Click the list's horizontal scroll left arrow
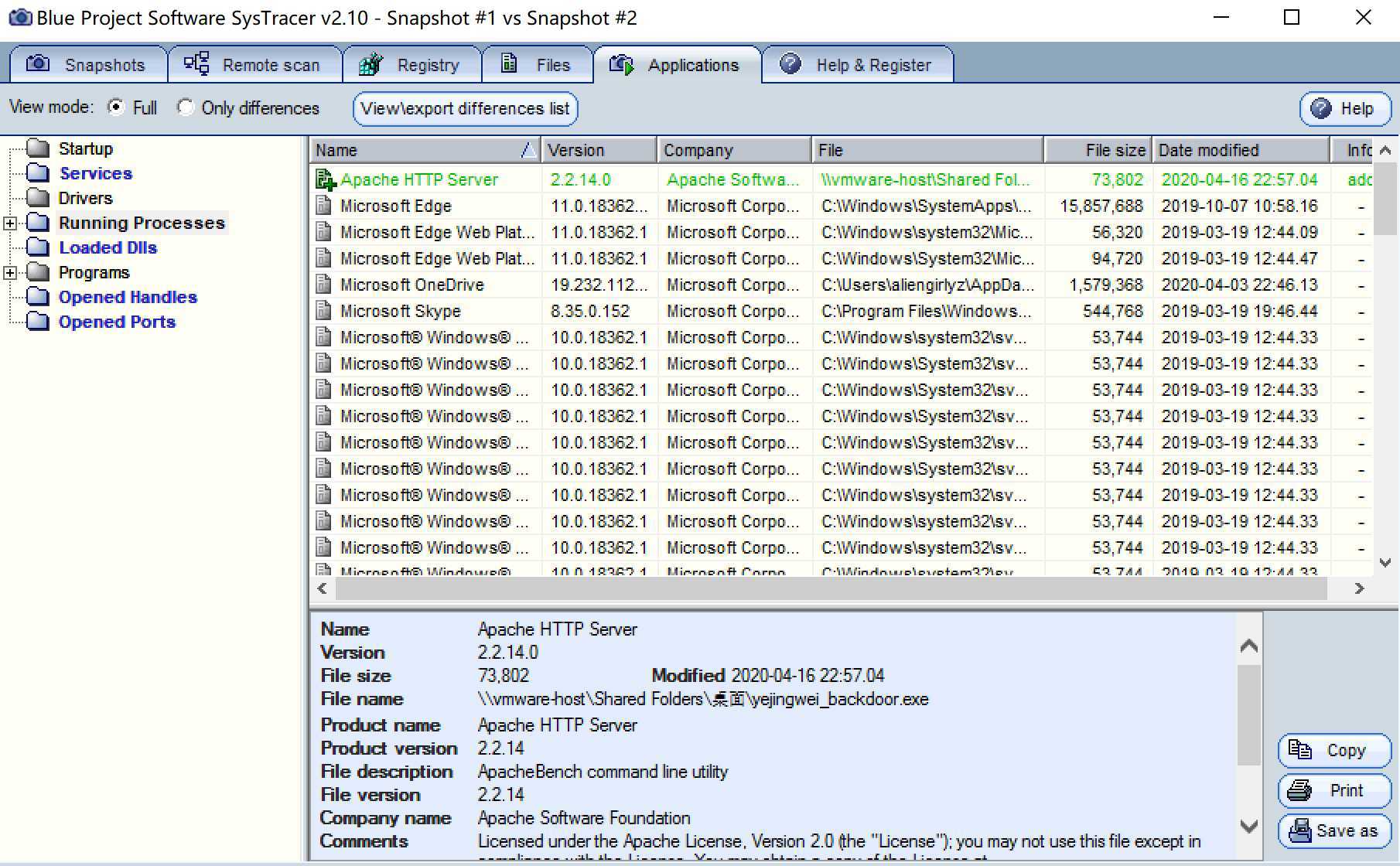Screen dimensions: 1400x866 click(323, 588)
